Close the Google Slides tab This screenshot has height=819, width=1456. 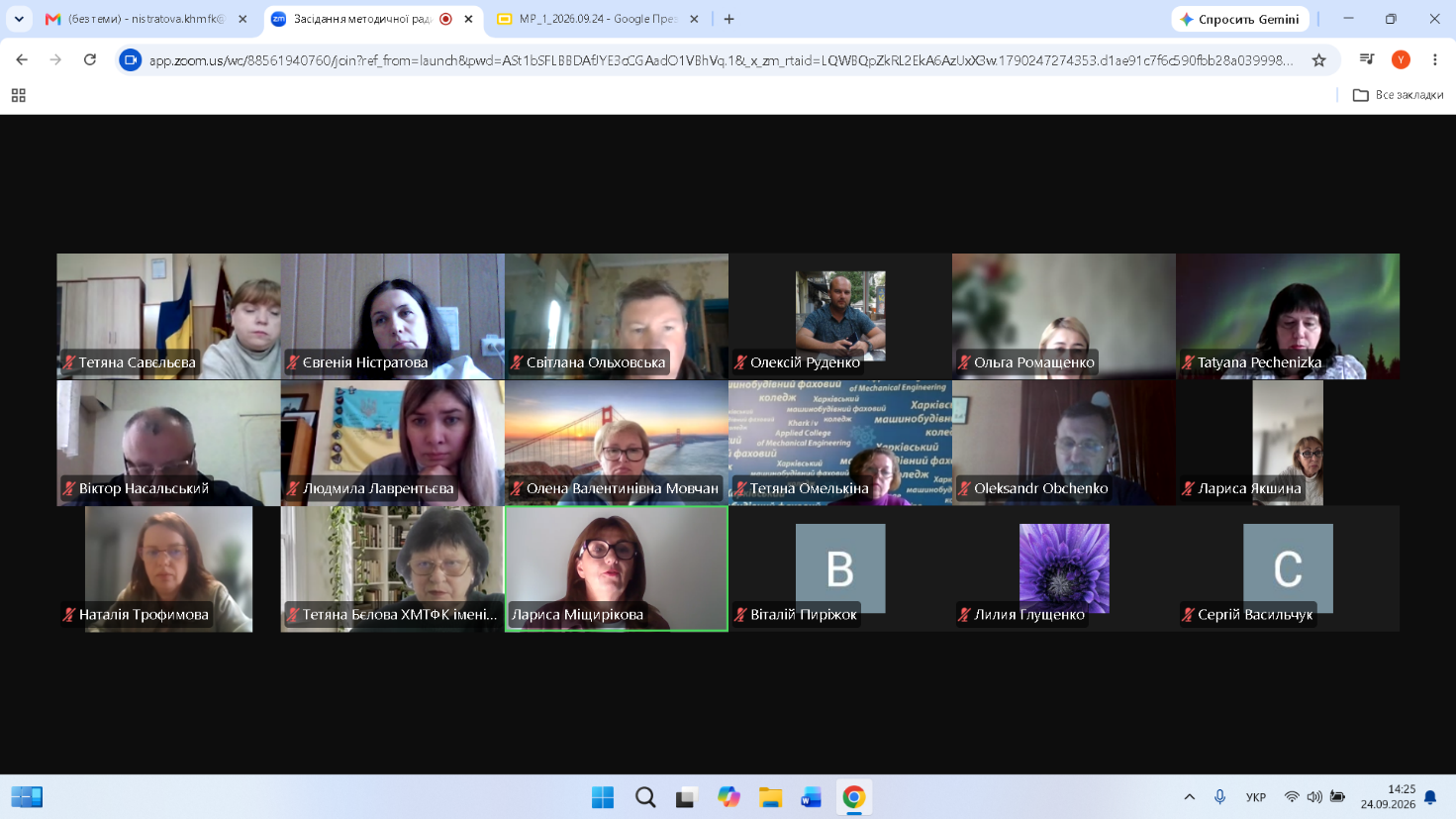[694, 19]
